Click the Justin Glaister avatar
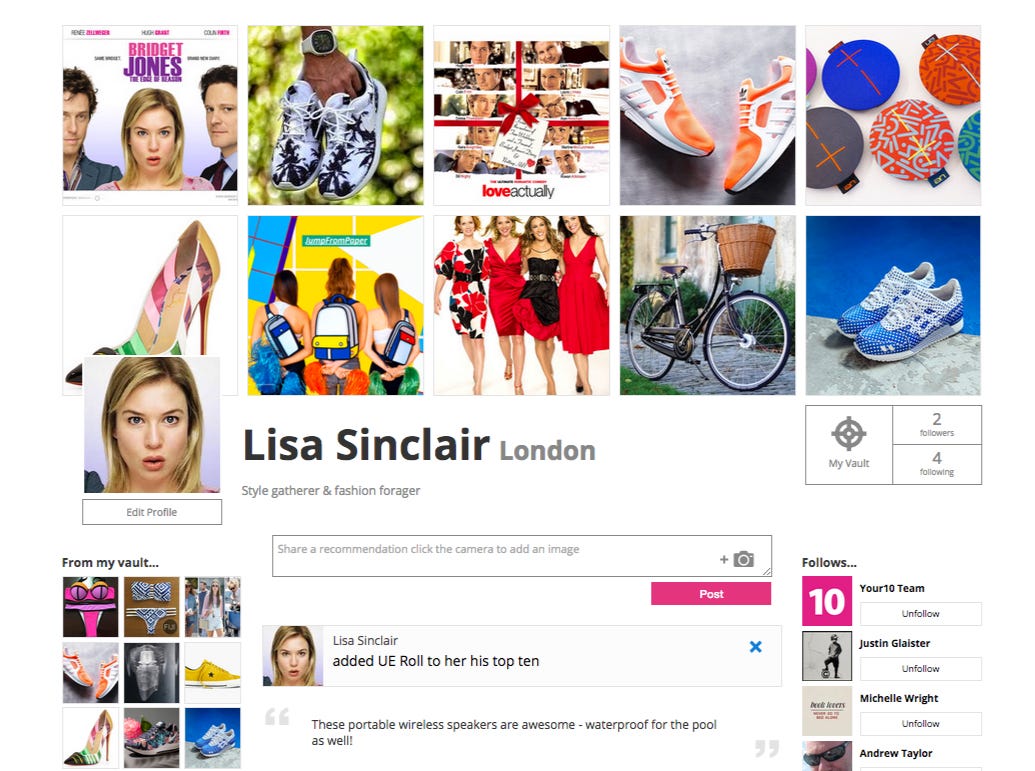Screen dimensions: 1035x771 point(826,655)
